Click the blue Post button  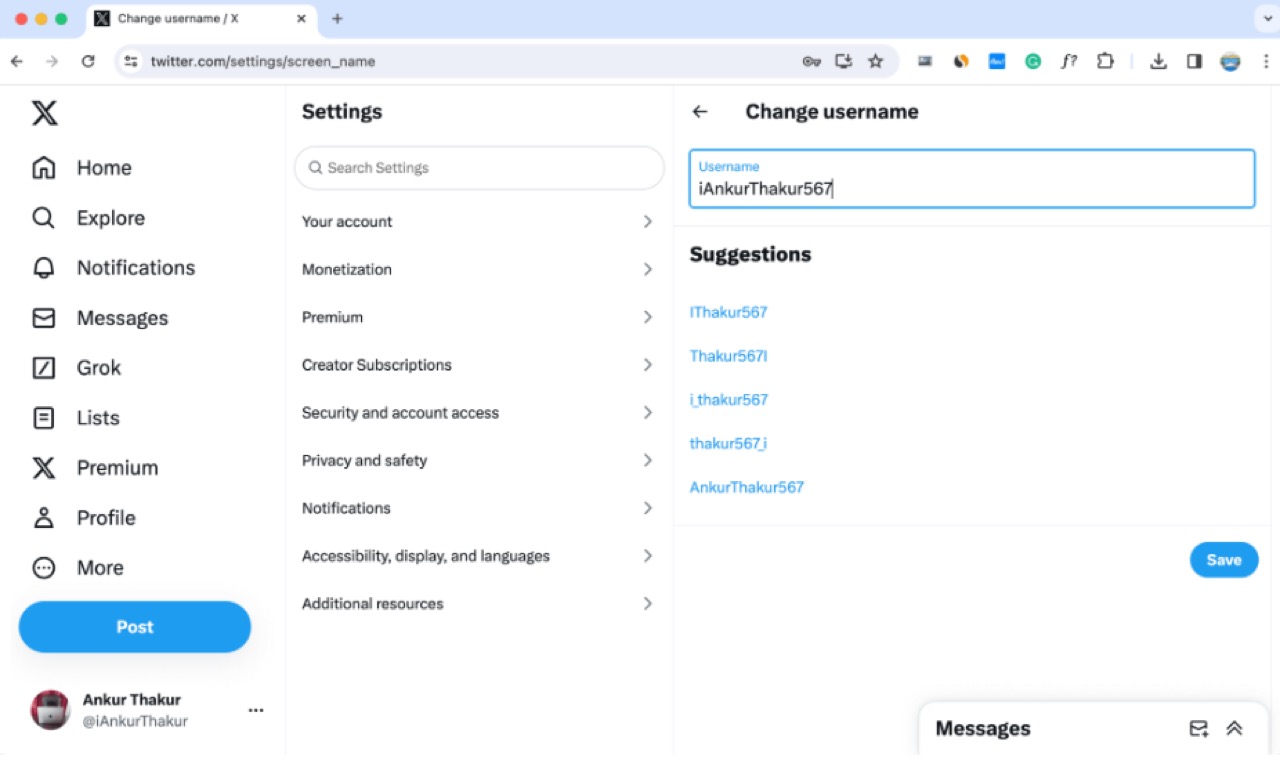pyautogui.click(x=135, y=627)
